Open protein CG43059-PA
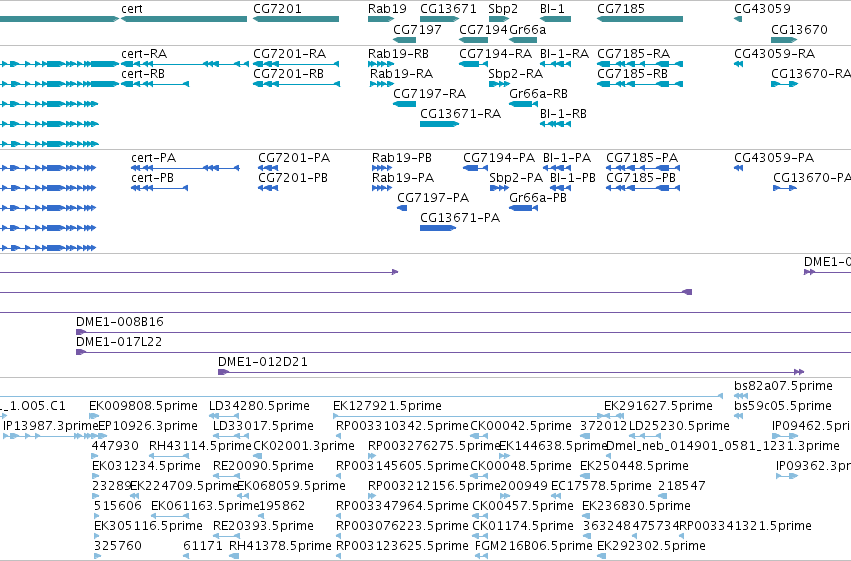Viewport: 851px width, 561px height. click(774, 158)
